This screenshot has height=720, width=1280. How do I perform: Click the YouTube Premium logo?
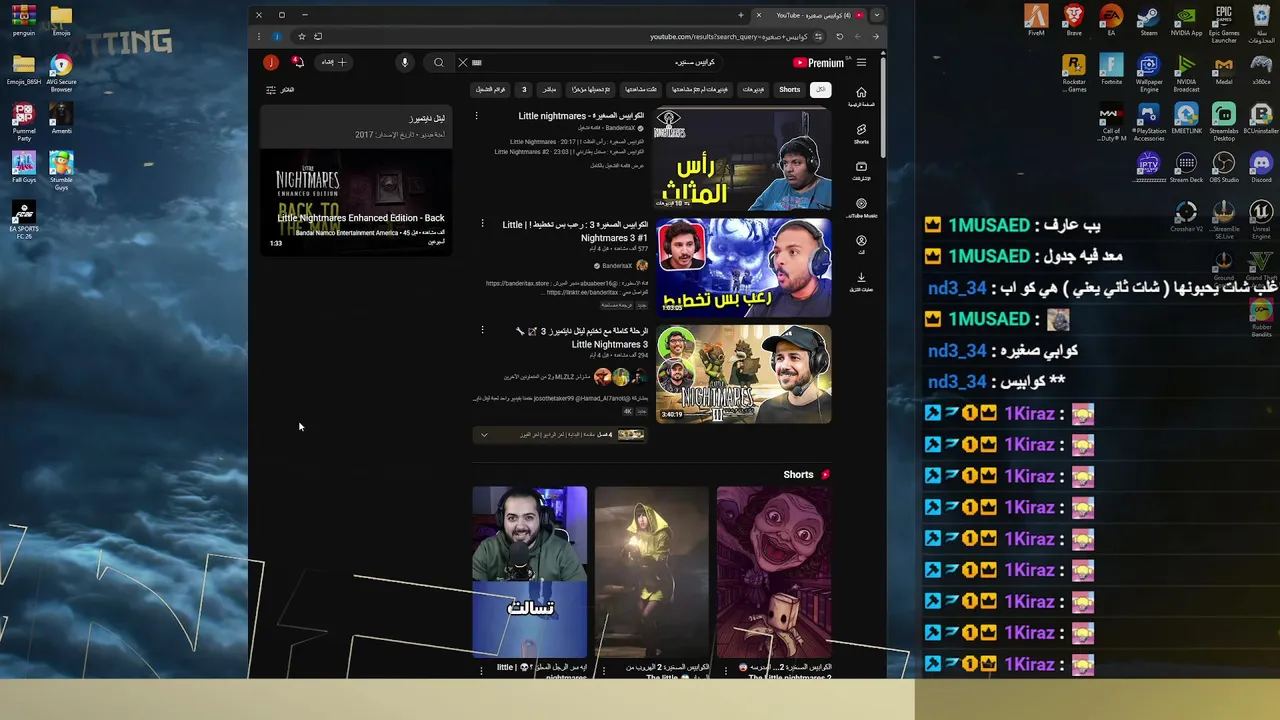819,63
